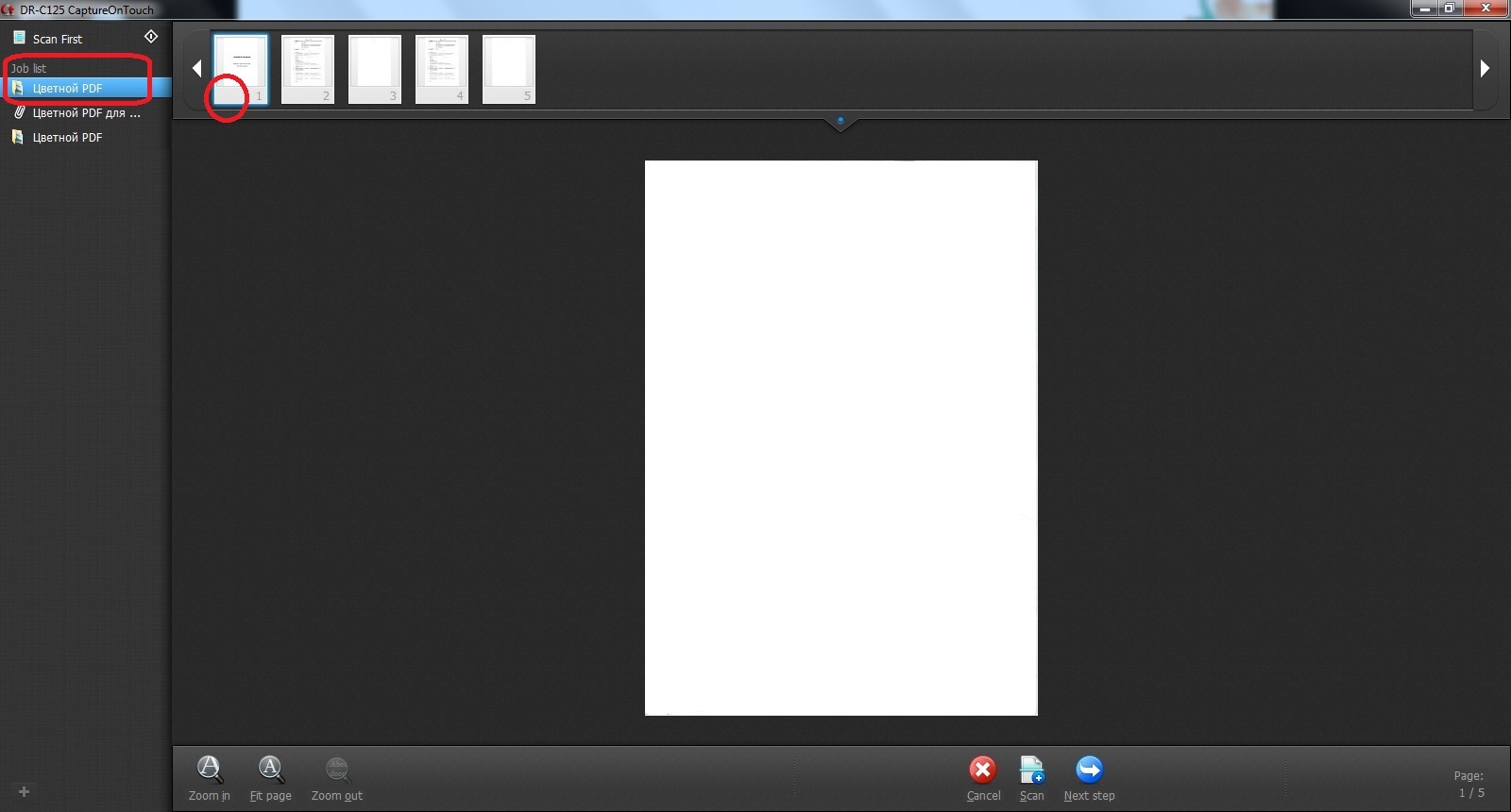Click the Zoom out magnifier icon
1511x812 pixels.
point(337,770)
